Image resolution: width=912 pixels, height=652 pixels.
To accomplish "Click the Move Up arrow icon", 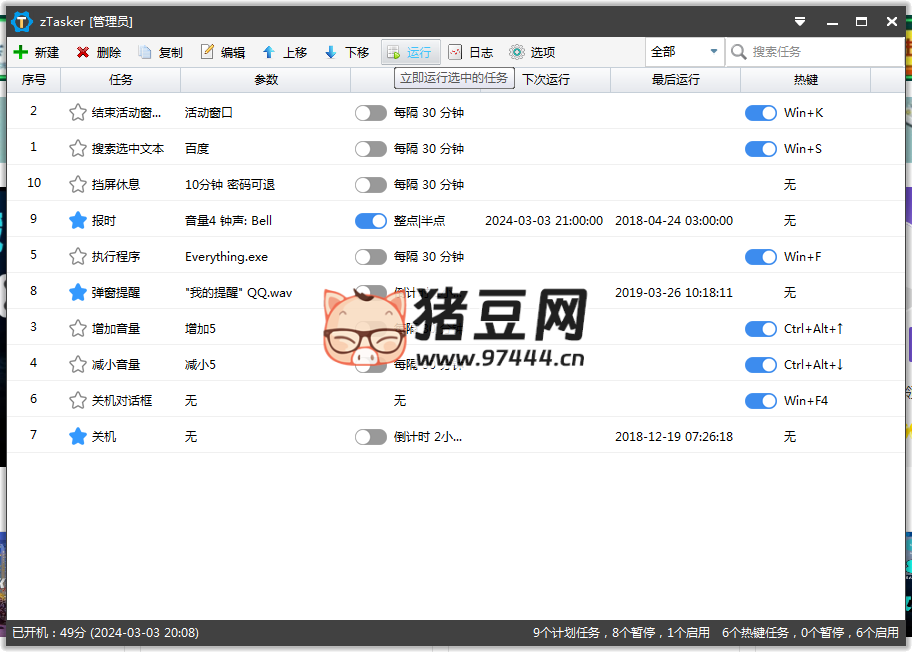I will tap(269, 52).
